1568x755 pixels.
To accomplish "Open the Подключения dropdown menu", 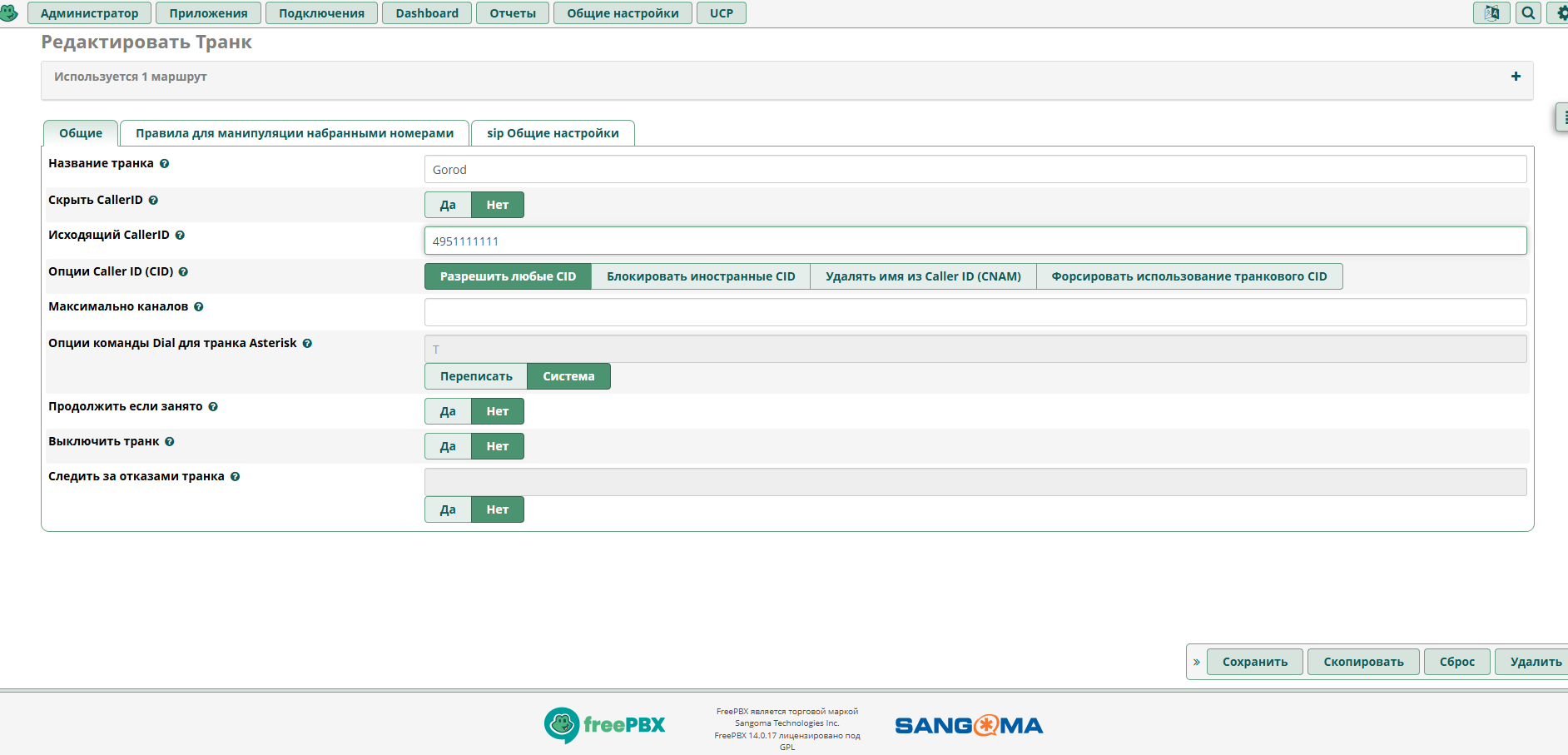I will [x=321, y=13].
